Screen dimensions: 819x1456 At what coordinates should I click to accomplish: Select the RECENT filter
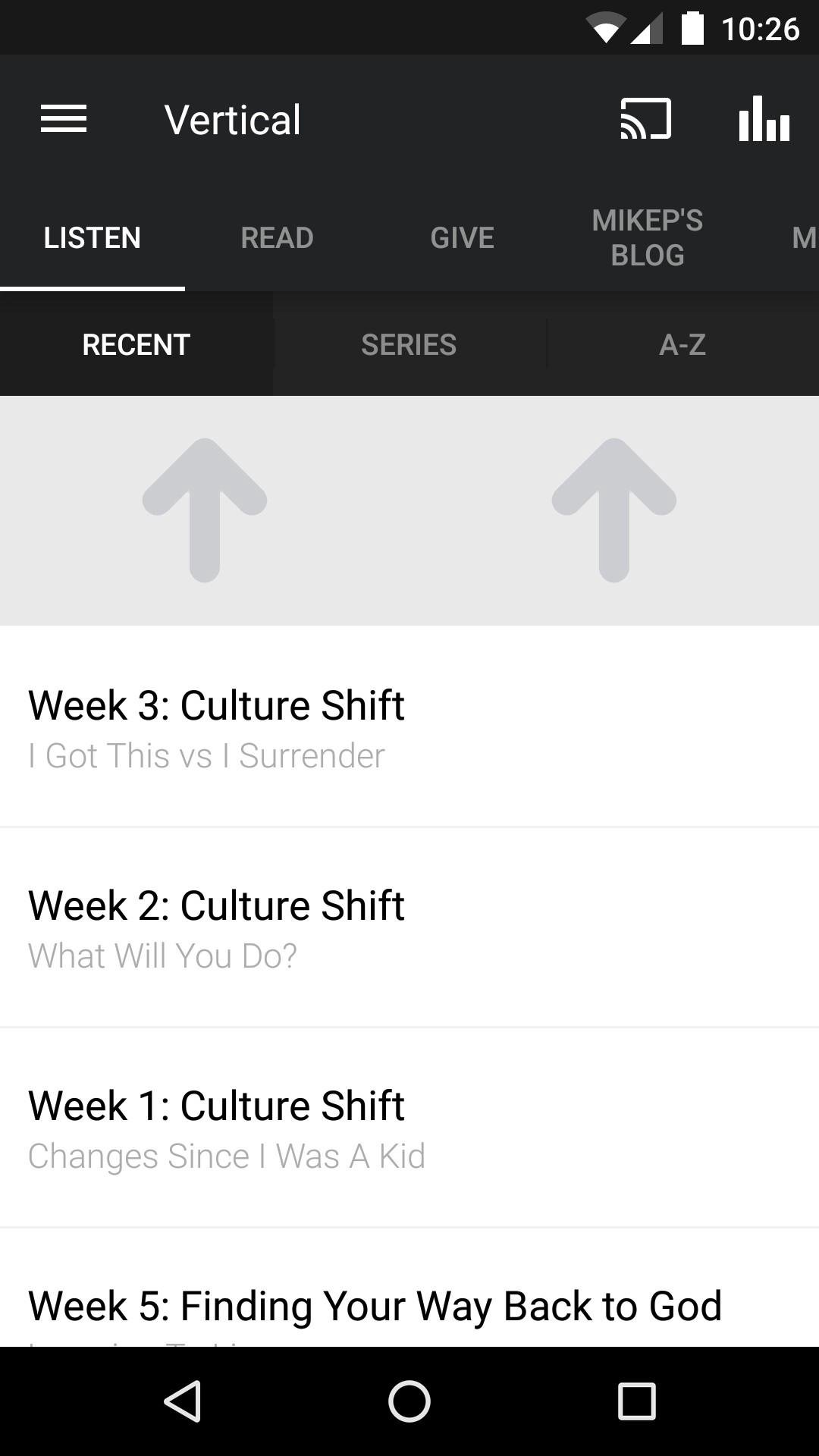pyautogui.click(x=135, y=344)
